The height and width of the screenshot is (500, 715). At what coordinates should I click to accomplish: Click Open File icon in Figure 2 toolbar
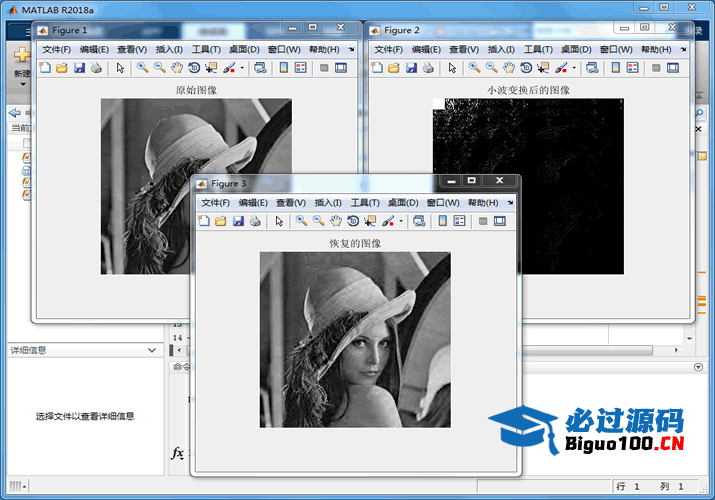click(x=394, y=68)
